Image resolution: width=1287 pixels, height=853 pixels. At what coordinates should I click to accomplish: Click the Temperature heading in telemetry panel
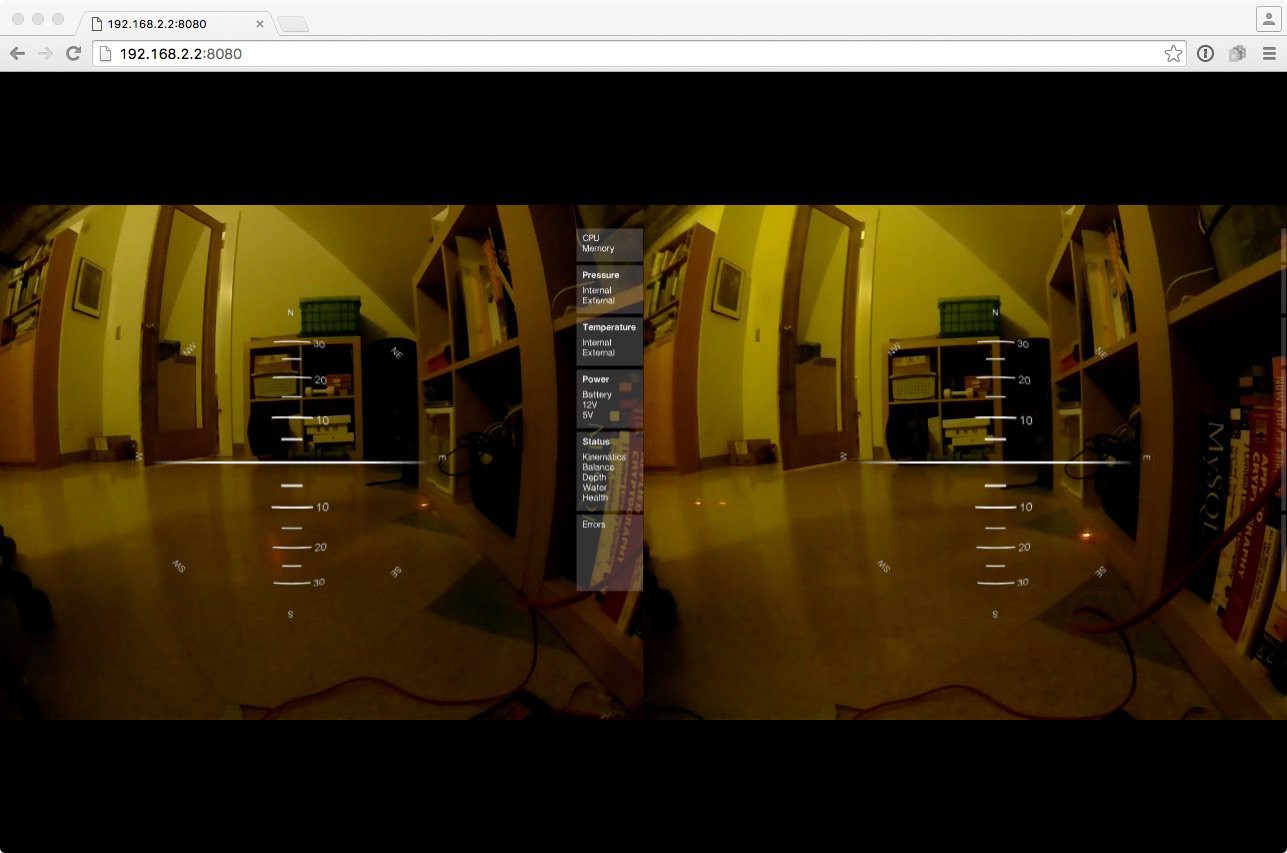(x=608, y=327)
